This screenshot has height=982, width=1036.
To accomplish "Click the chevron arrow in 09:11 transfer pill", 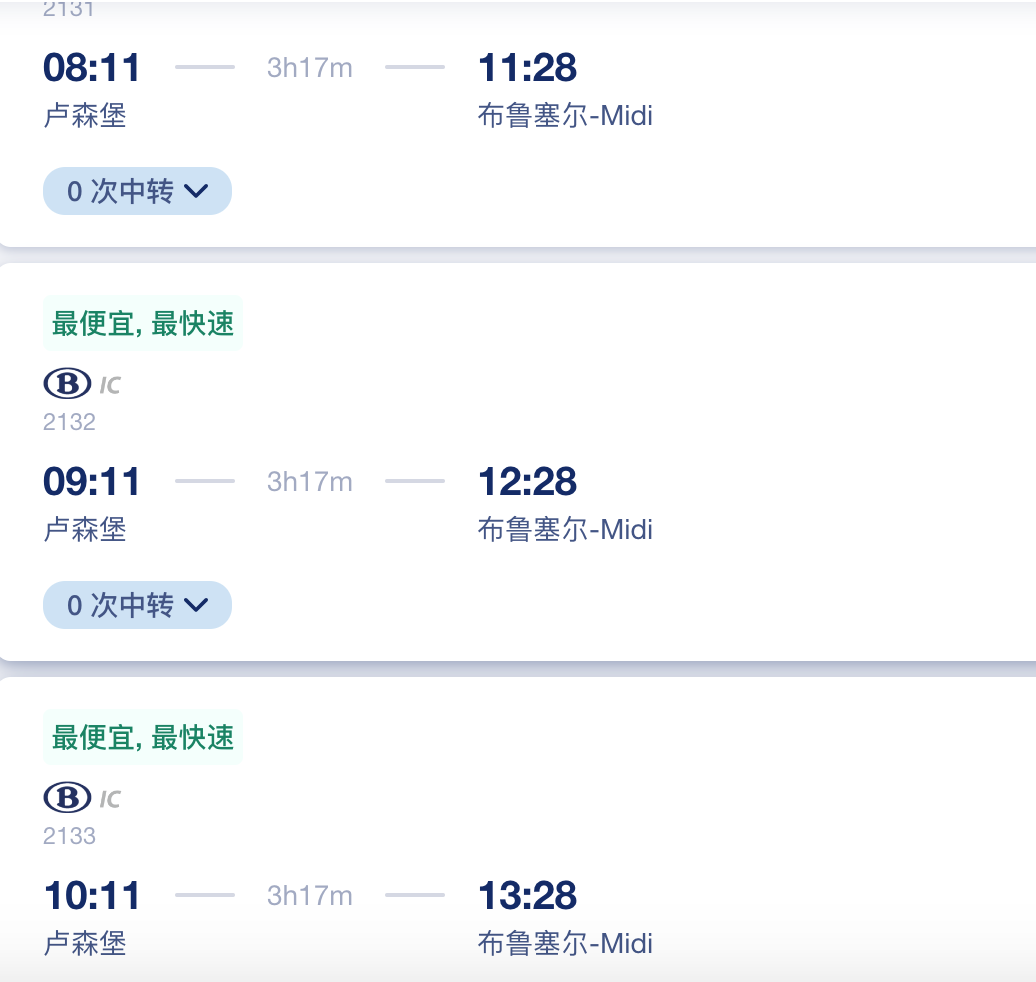I will click(x=196, y=605).
